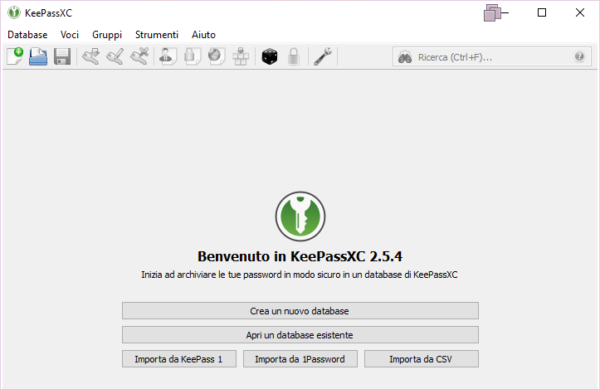Click the Benvenuto in KeePassXC 2.5.4 heading
This screenshot has height=389, width=600.
tap(300, 256)
